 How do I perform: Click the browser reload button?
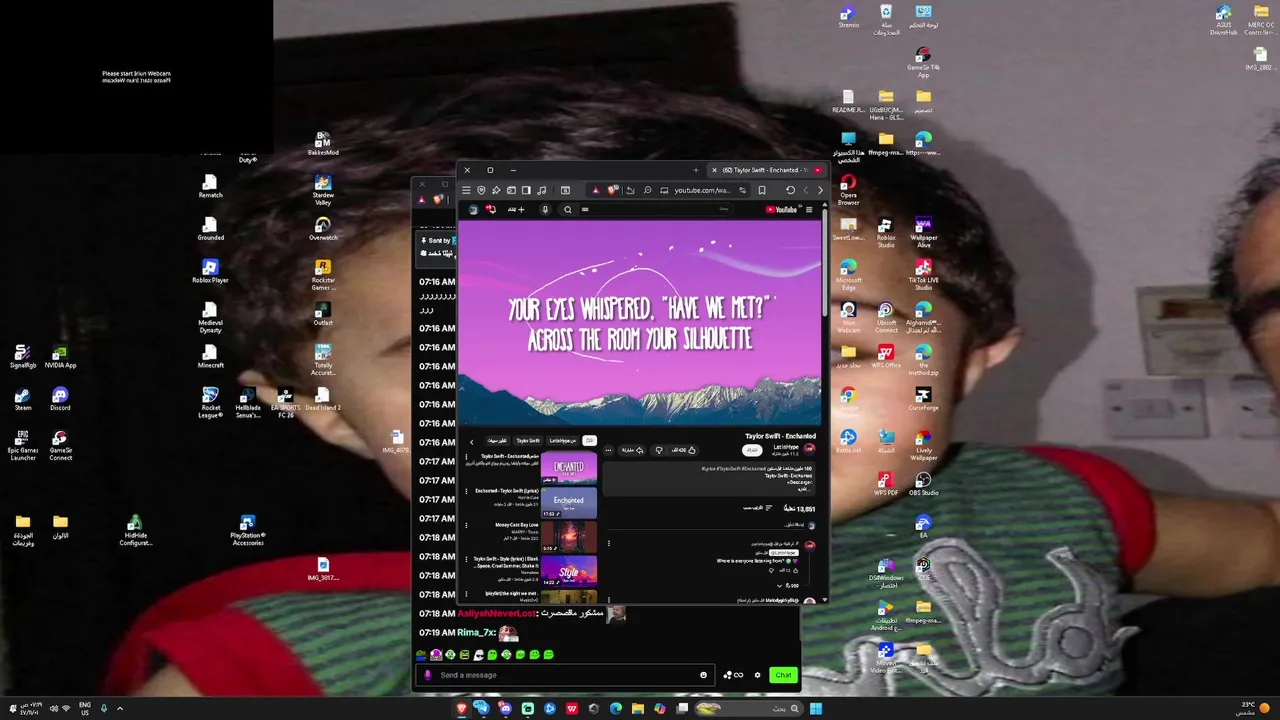click(x=790, y=190)
